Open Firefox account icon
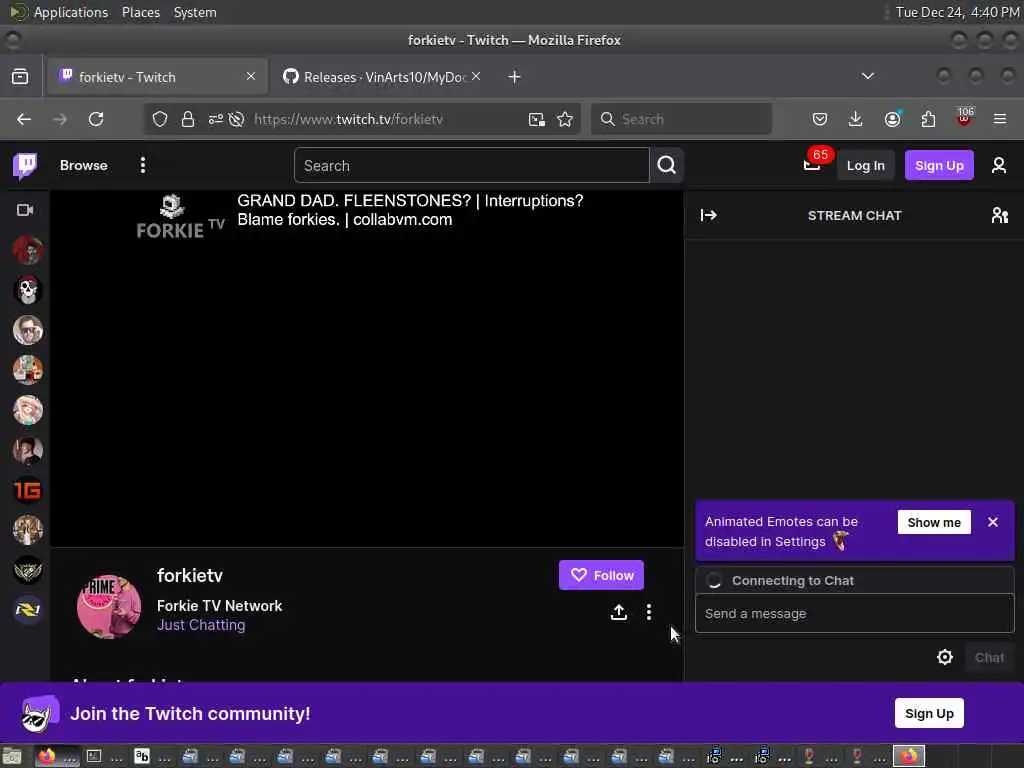The image size is (1024, 768). [x=892, y=119]
